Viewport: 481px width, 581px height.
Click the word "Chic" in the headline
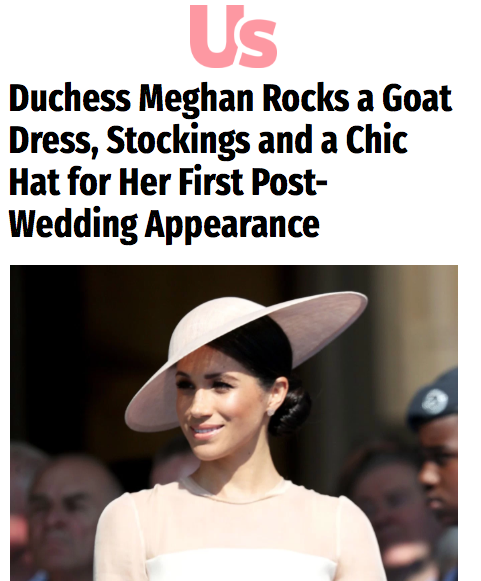[377, 140]
